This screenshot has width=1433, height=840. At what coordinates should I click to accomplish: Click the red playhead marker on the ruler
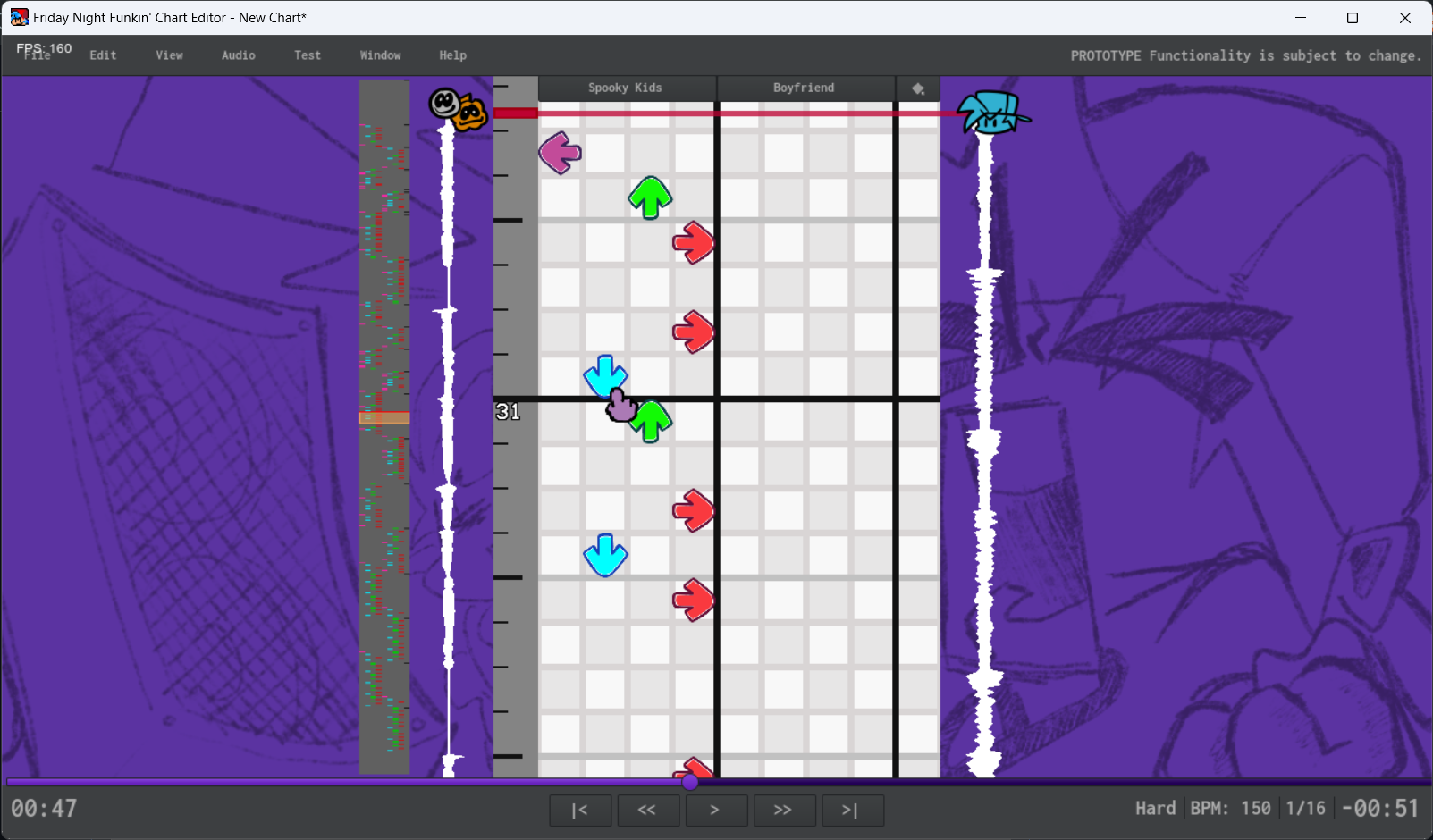516,113
